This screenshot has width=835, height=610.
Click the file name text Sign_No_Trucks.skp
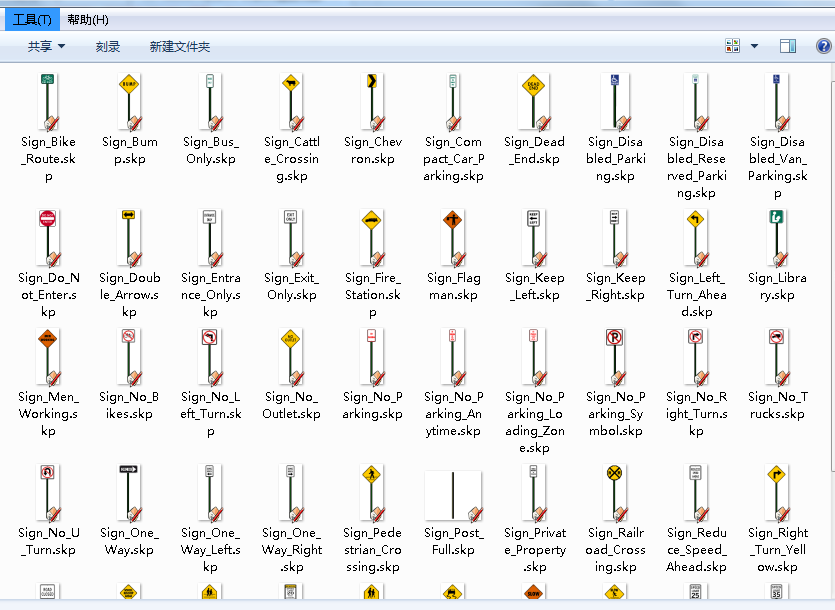777,405
